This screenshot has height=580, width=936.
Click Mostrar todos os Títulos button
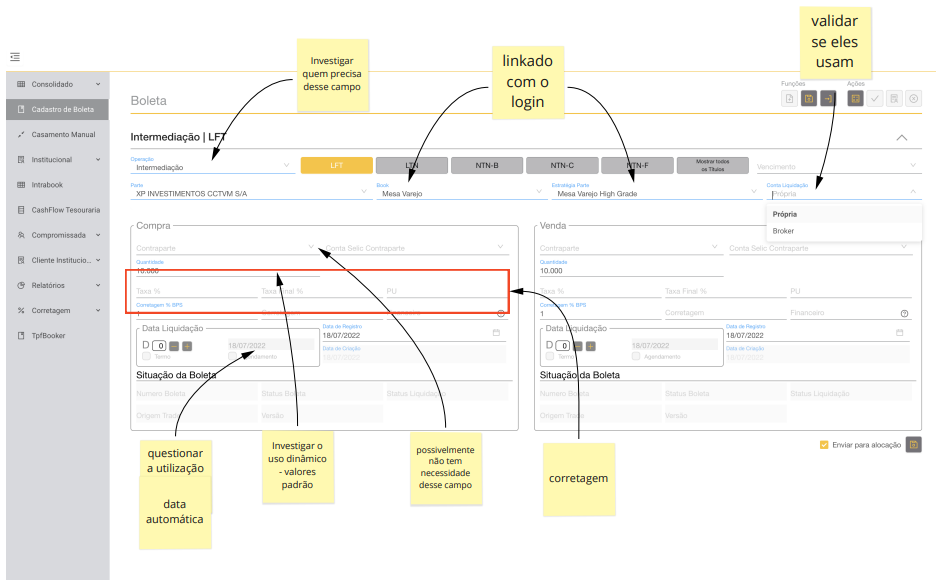coord(711,165)
